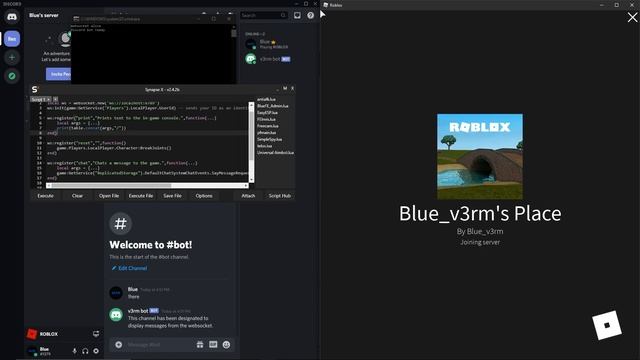The image size is (640, 360).
Task: Open the Script Hub in Synapse X
Action: coord(280,196)
